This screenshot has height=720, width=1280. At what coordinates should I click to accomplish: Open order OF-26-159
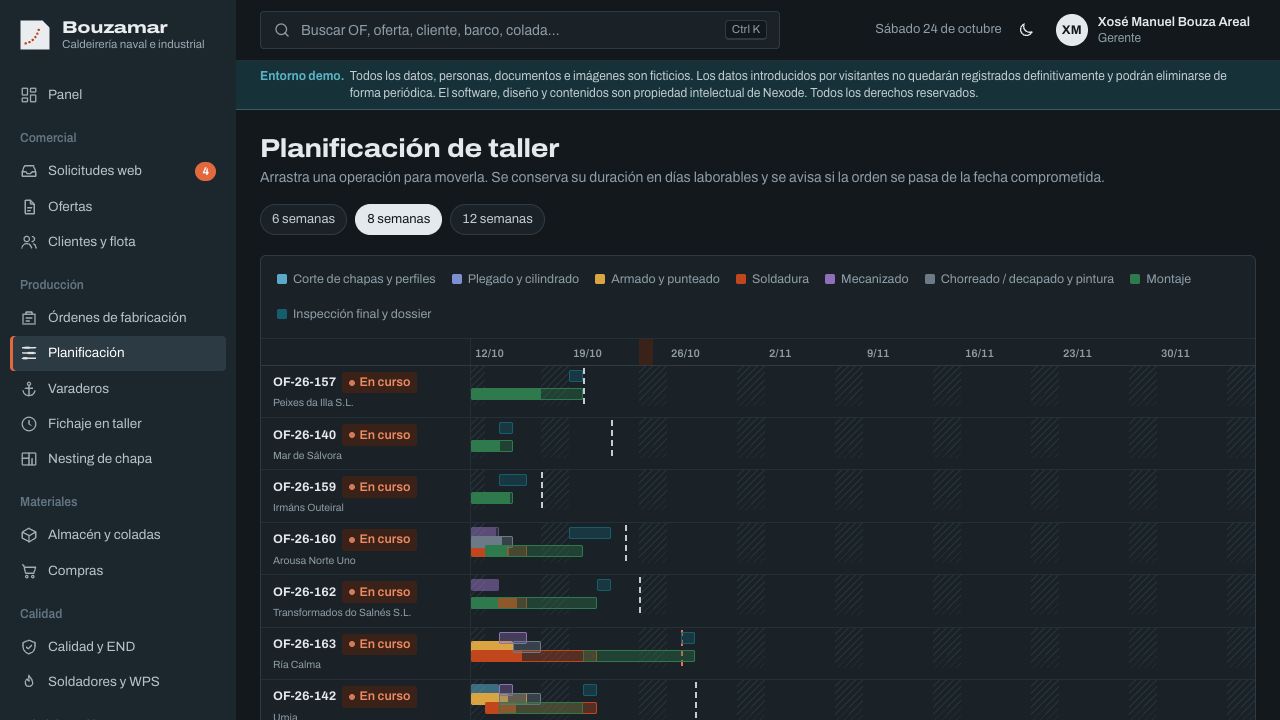click(304, 487)
